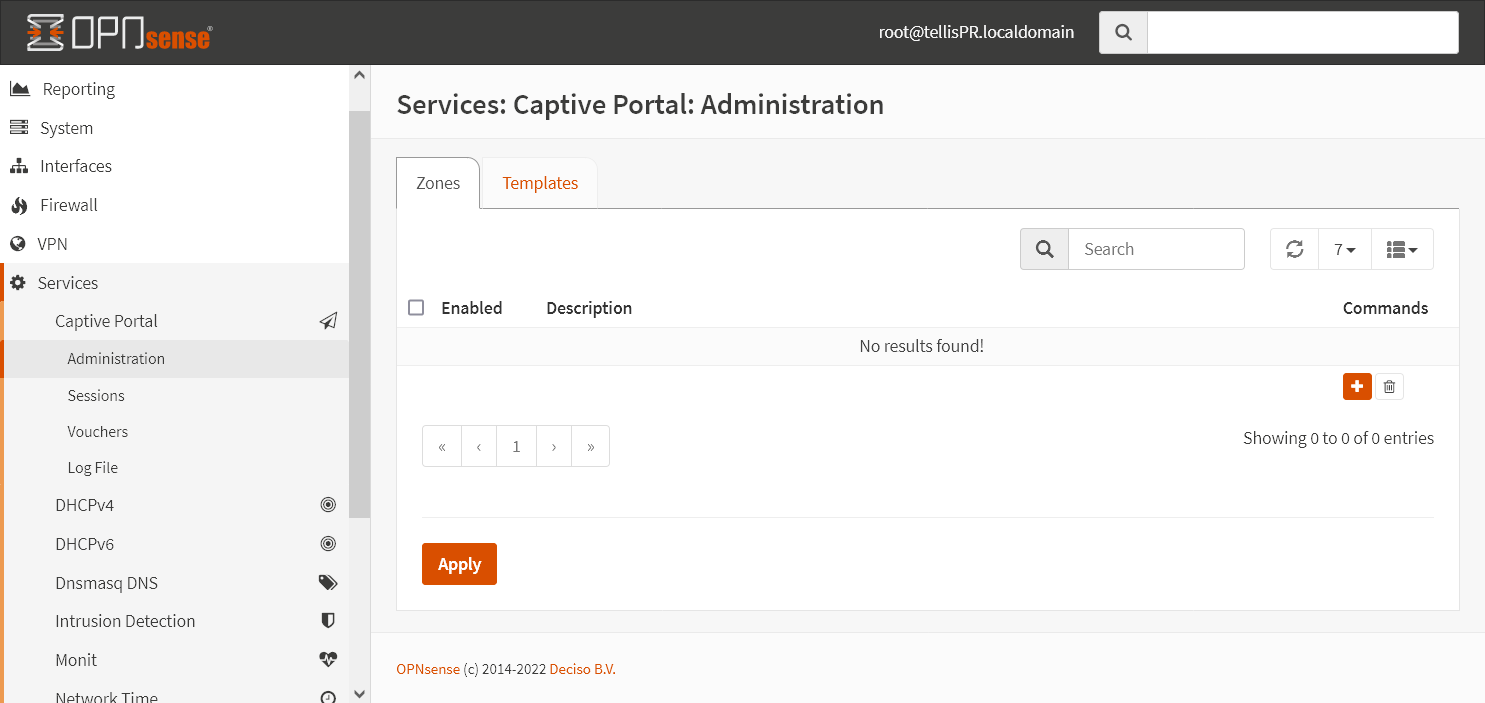Viewport: 1485px width, 703px height.
Task: Select the Zones tab
Action: click(437, 183)
